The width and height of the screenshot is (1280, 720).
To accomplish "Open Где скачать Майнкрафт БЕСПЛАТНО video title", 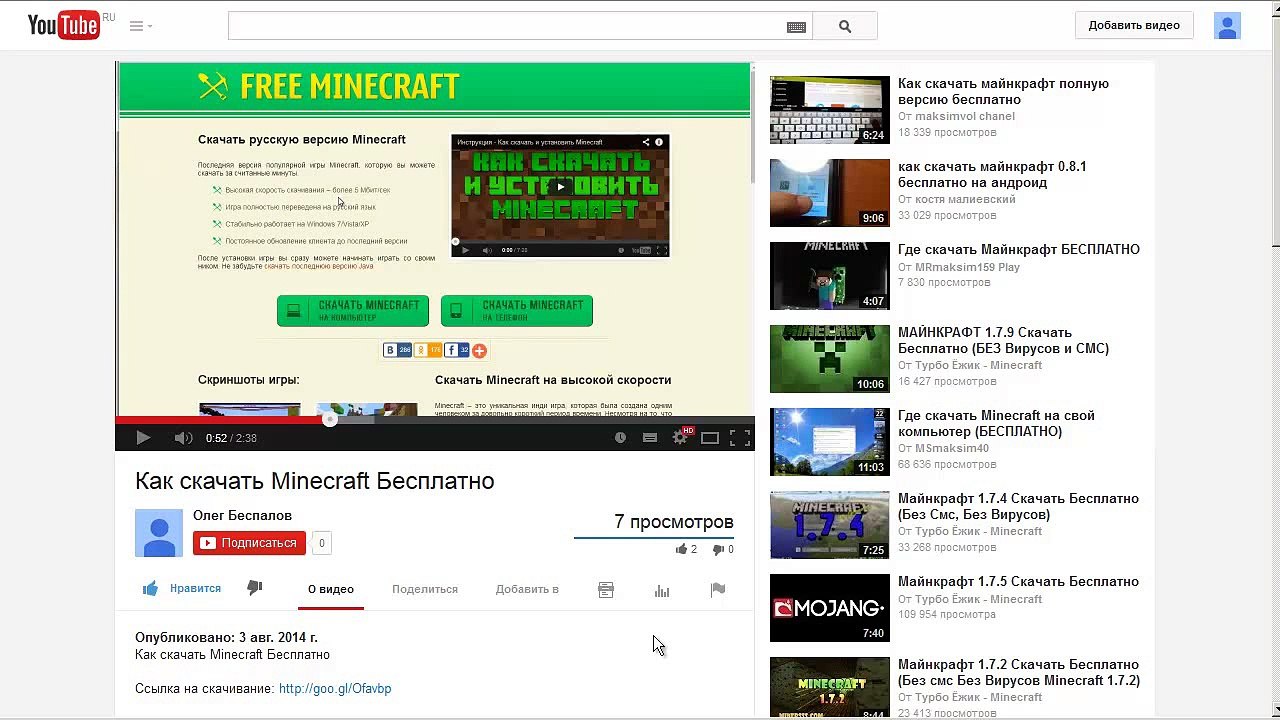I will (x=1019, y=250).
